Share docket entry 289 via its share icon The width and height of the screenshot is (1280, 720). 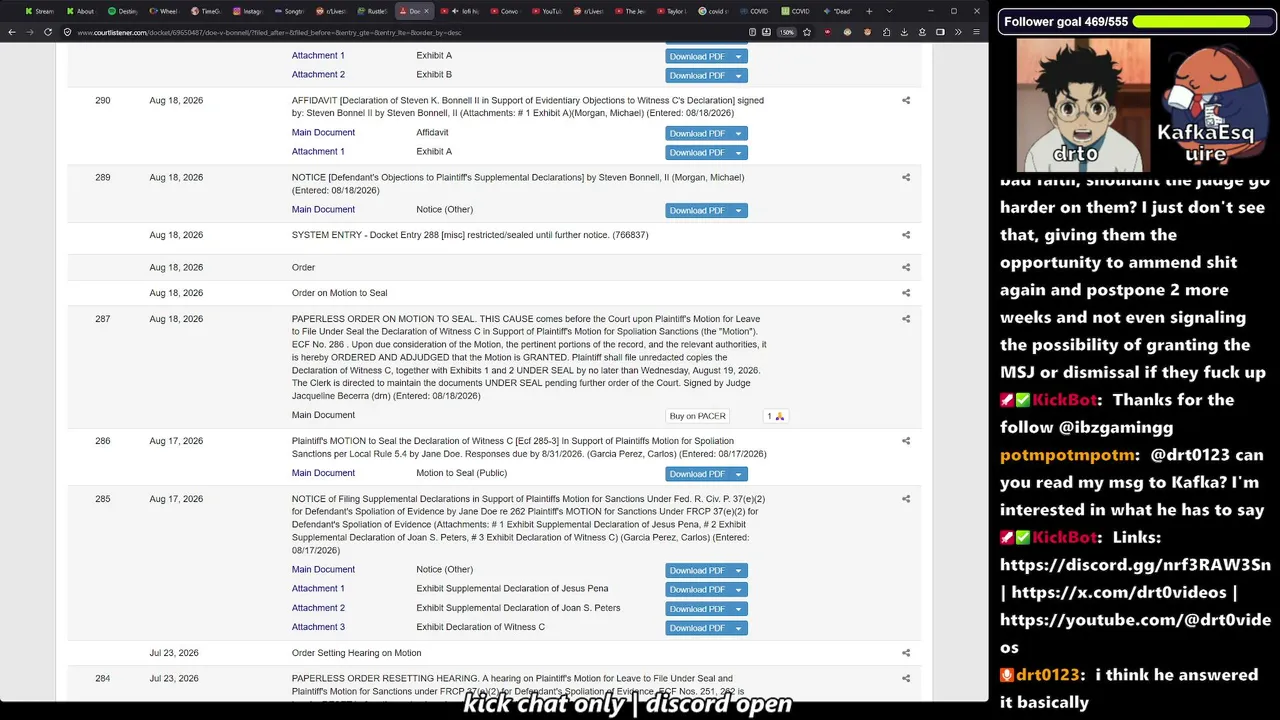point(906,177)
